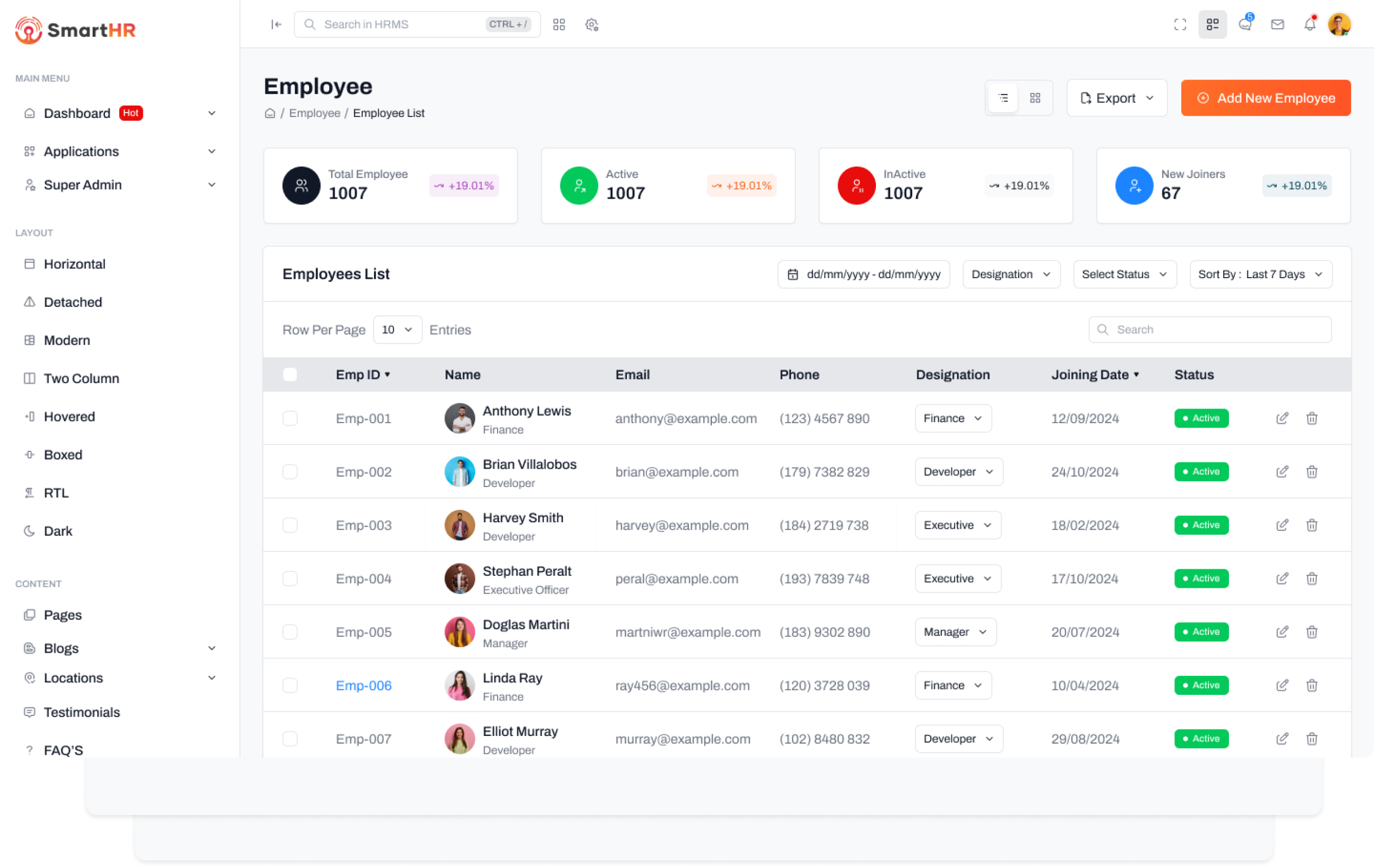
Task: Delete the Anthony Lewis row with trash icon
Action: pyautogui.click(x=1312, y=419)
